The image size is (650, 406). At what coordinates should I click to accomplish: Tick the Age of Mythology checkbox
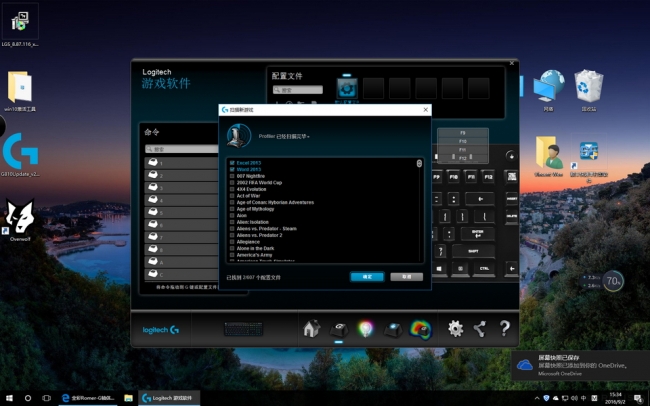click(232, 208)
